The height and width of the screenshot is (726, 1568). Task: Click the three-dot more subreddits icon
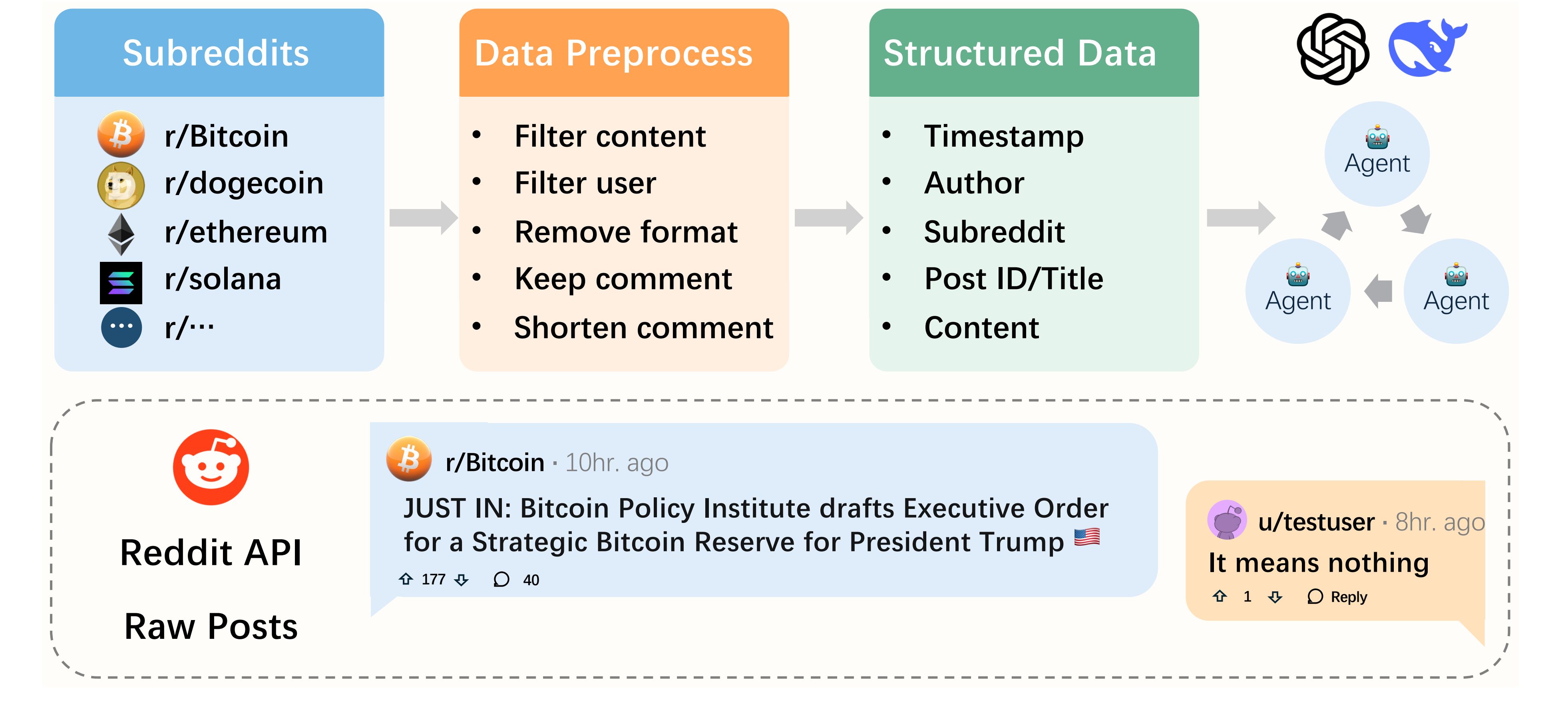click(x=121, y=328)
